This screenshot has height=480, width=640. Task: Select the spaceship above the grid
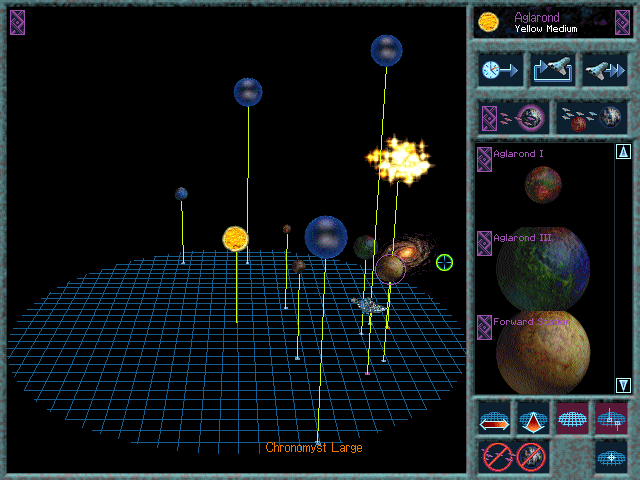tap(368, 305)
